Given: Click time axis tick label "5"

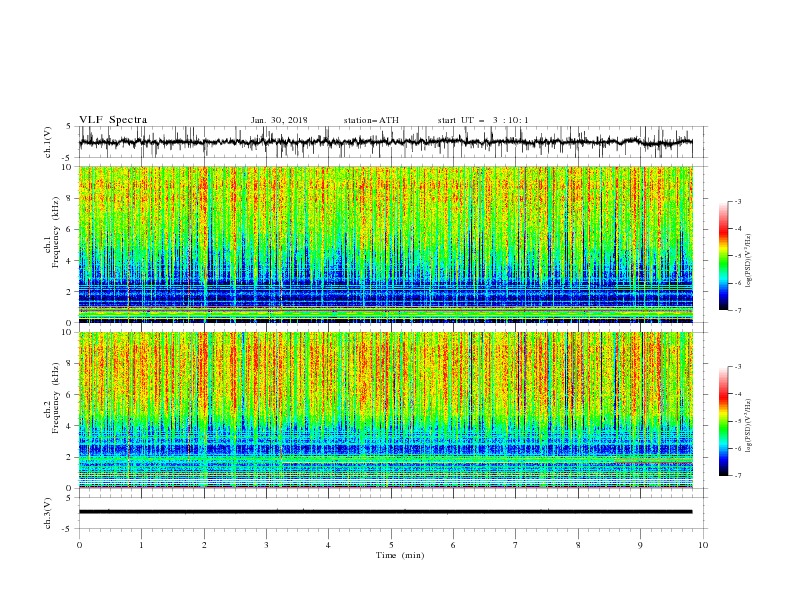Looking at the screenshot, I should [391, 545].
